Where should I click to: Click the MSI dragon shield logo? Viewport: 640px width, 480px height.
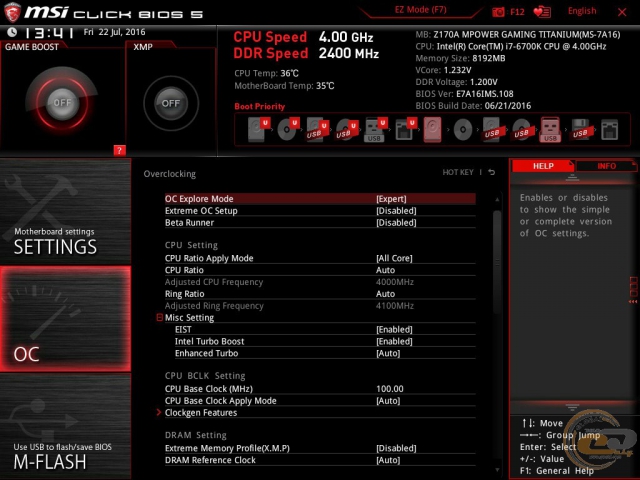pyautogui.click(x=12, y=12)
